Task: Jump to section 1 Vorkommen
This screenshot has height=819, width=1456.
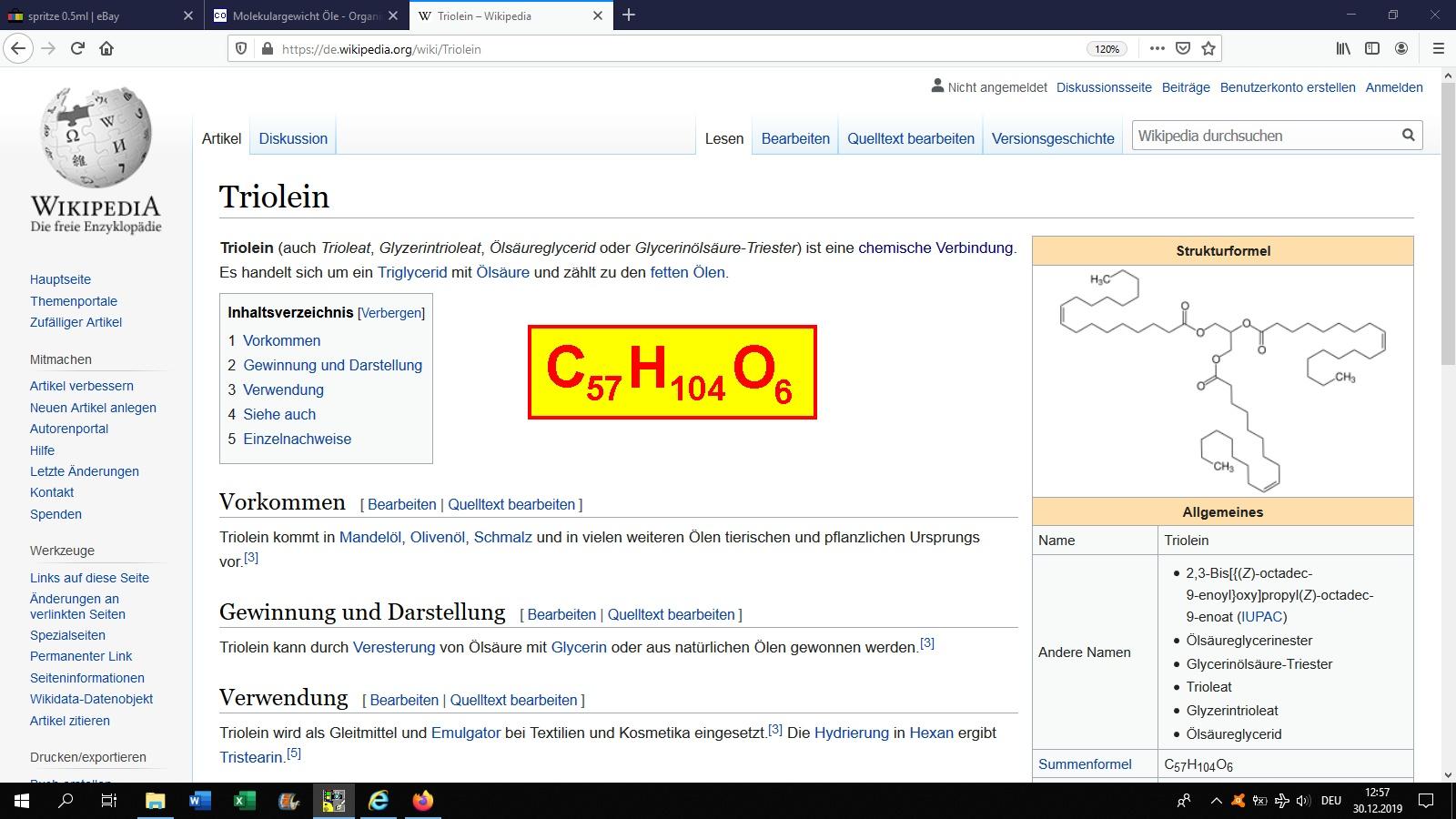Action: pyautogui.click(x=281, y=340)
